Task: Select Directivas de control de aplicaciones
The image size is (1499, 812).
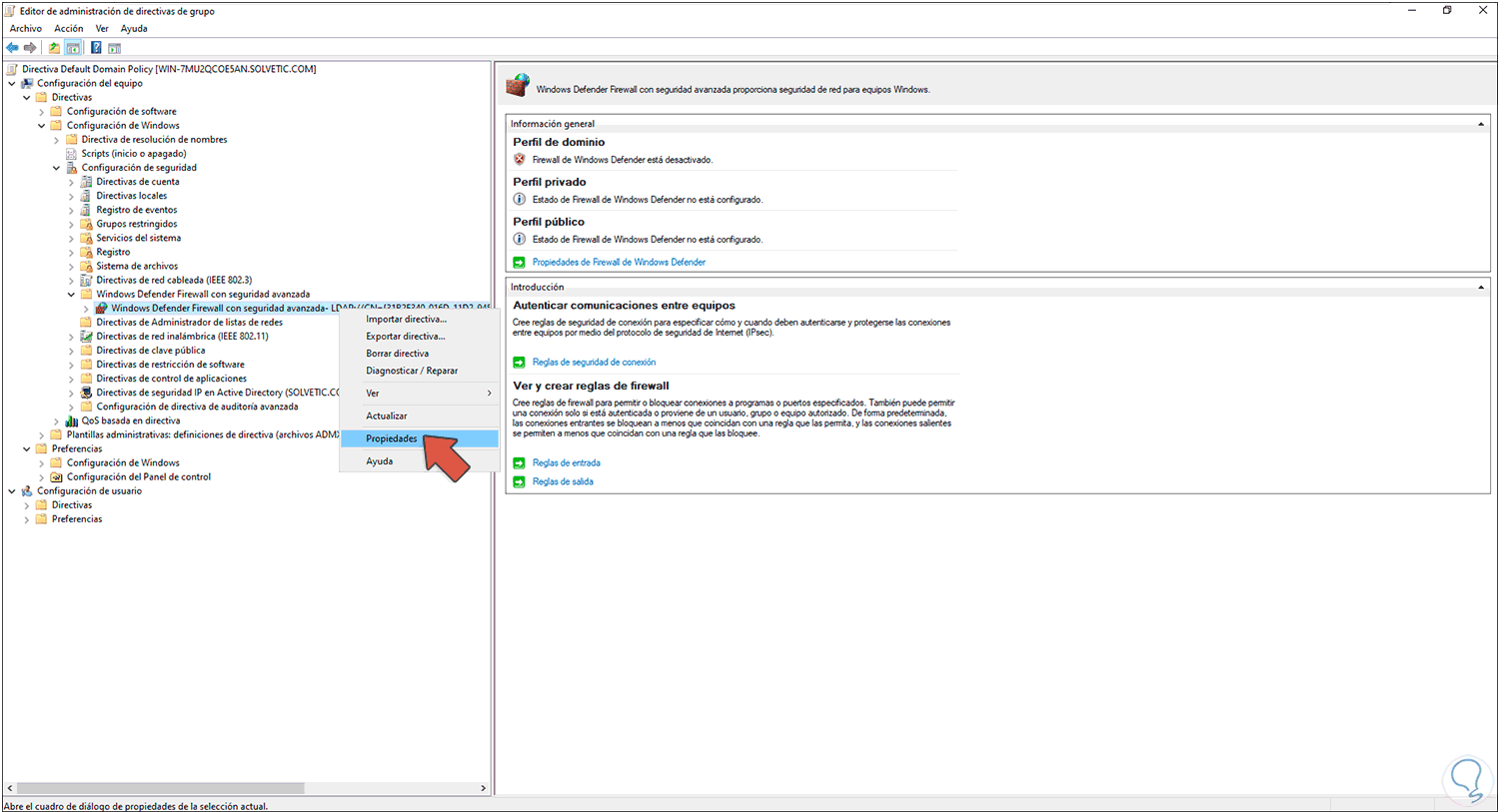Action: pos(171,379)
